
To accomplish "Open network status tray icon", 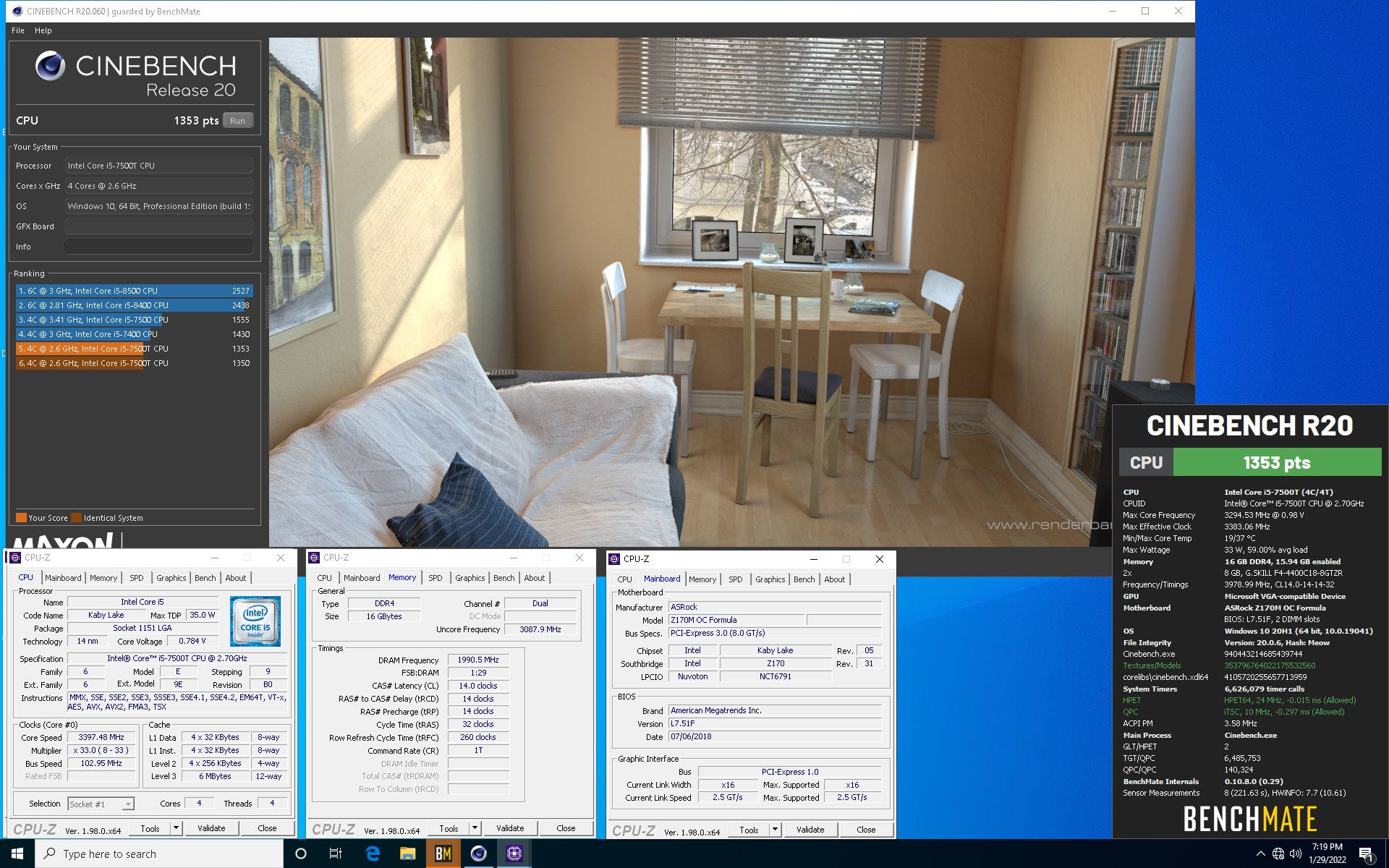I will coord(1278,854).
